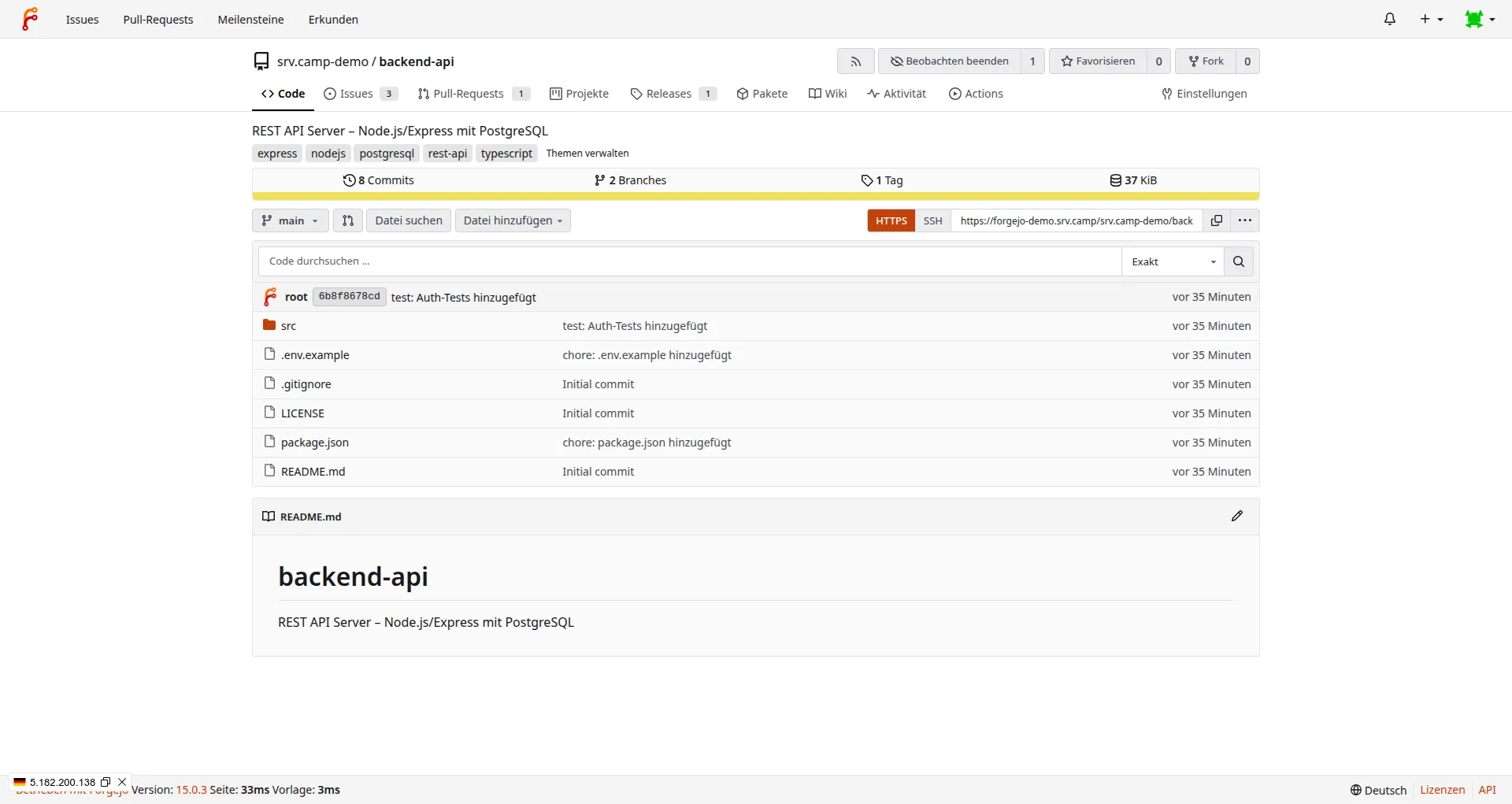Click the yellow language statistics bar
Image resolution: width=1512 pixels, height=804 pixels.
coord(756,197)
